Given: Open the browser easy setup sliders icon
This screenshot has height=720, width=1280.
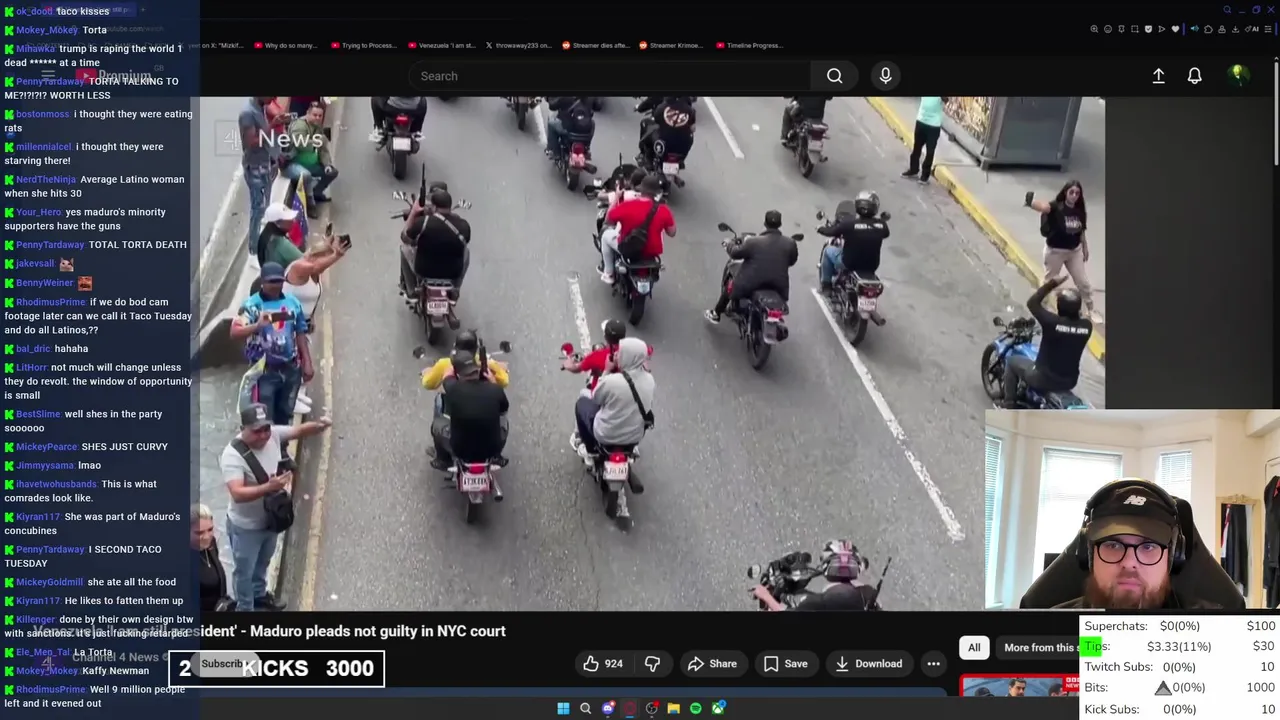Looking at the screenshot, I should click(x=1268, y=29).
